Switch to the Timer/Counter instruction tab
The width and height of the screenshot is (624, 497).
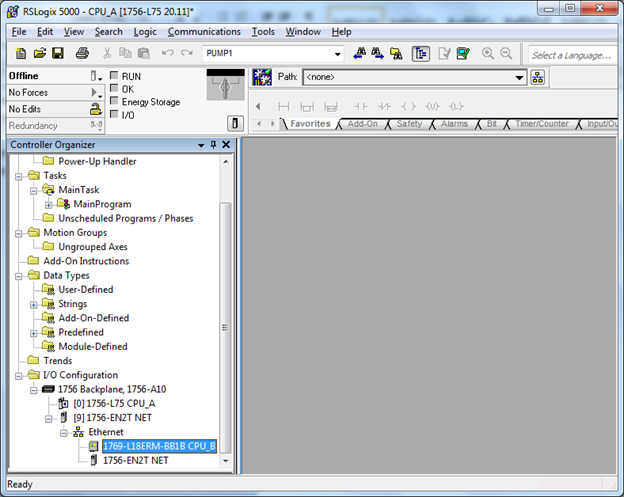click(542, 124)
